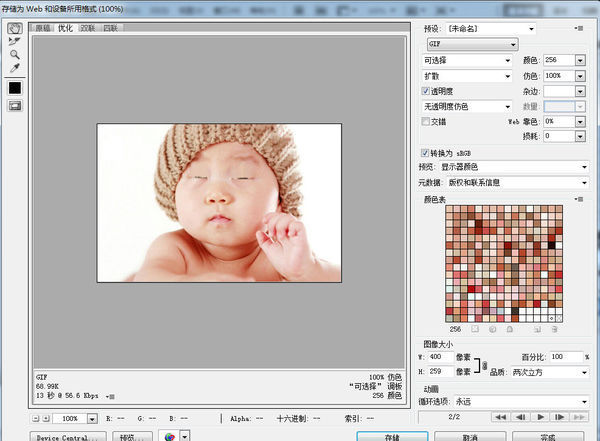Play the animation preview
Viewport: 600px width, 441px height.
541,416
